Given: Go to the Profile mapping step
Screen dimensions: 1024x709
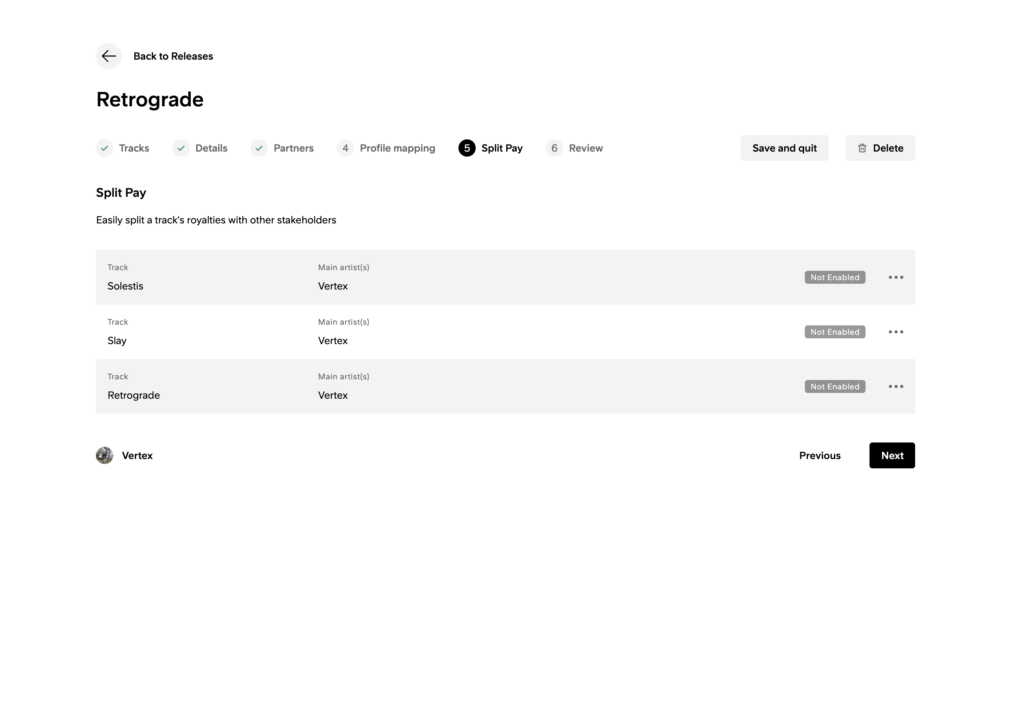Looking at the screenshot, I should pyautogui.click(x=397, y=148).
